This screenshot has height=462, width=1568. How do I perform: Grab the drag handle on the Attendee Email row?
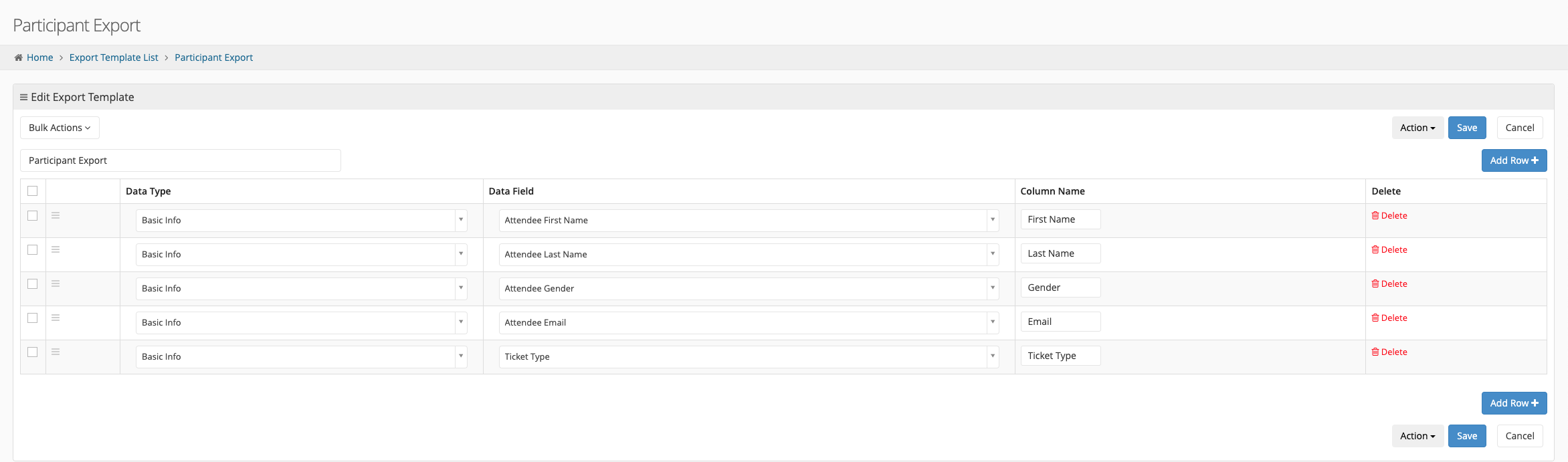tap(56, 318)
